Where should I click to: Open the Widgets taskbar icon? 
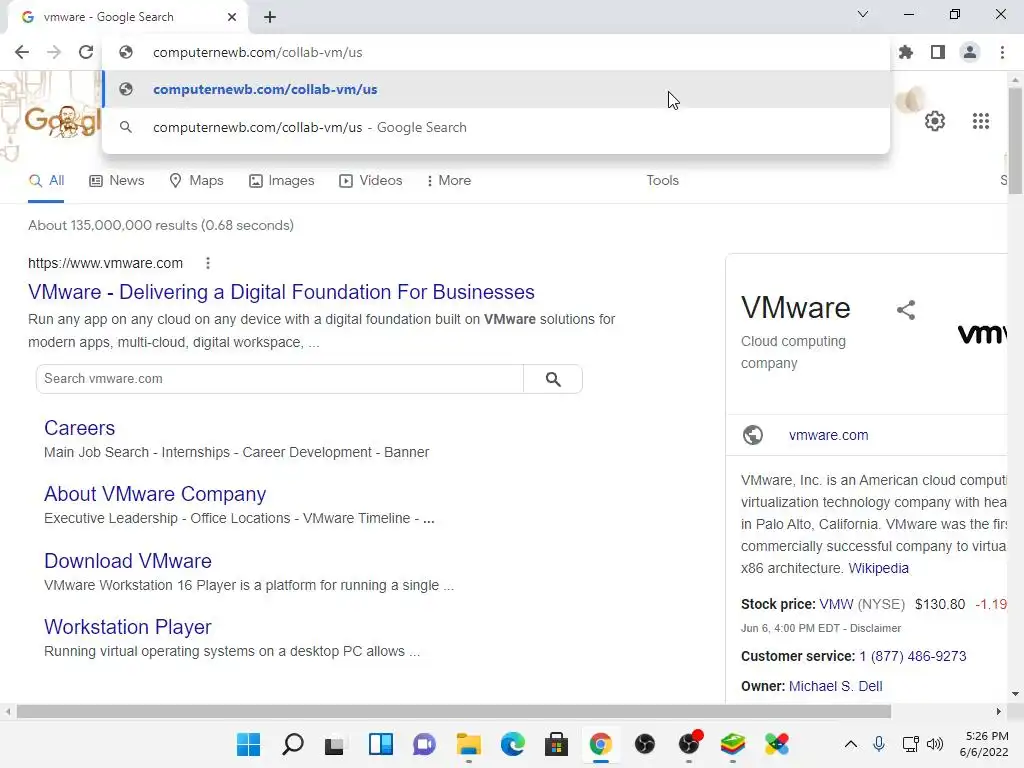(380, 744)
